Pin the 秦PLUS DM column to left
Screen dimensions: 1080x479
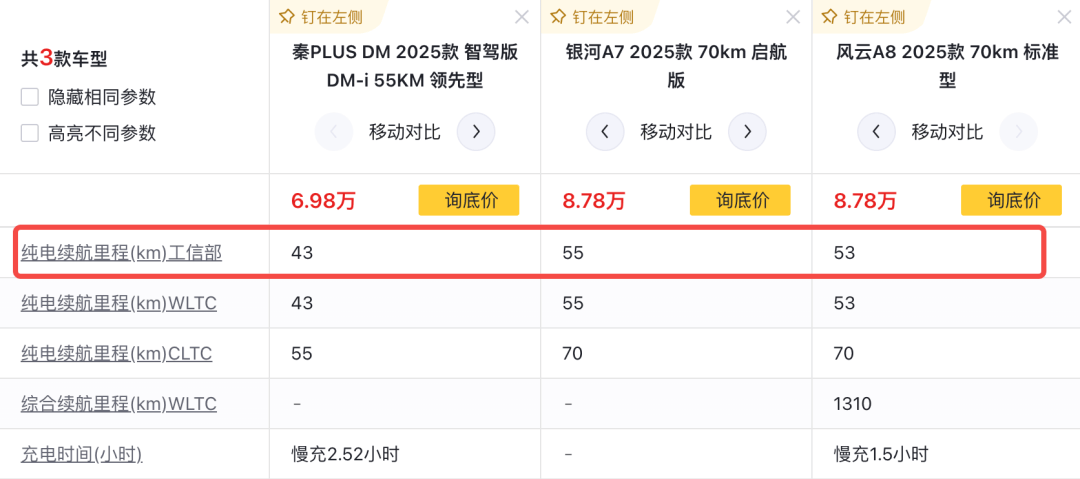(x=319, y=17)
